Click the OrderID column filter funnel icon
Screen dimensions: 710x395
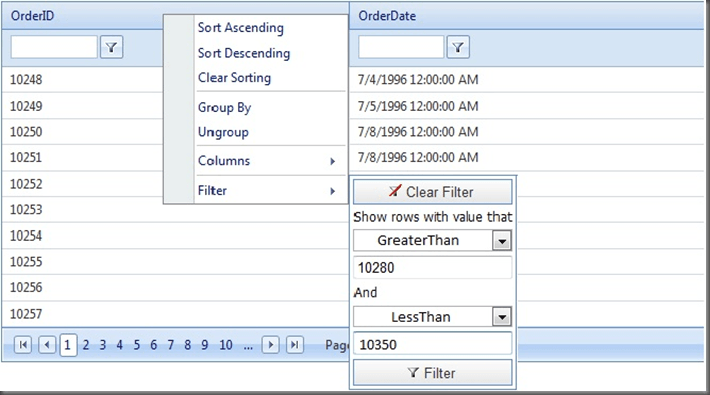pos(111,47)
